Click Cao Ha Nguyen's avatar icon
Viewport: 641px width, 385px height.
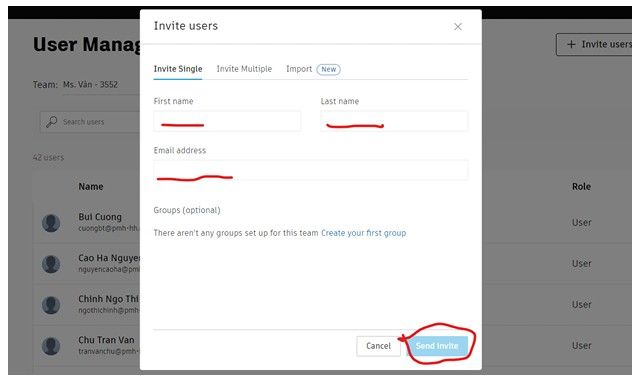tap(51, 264)
